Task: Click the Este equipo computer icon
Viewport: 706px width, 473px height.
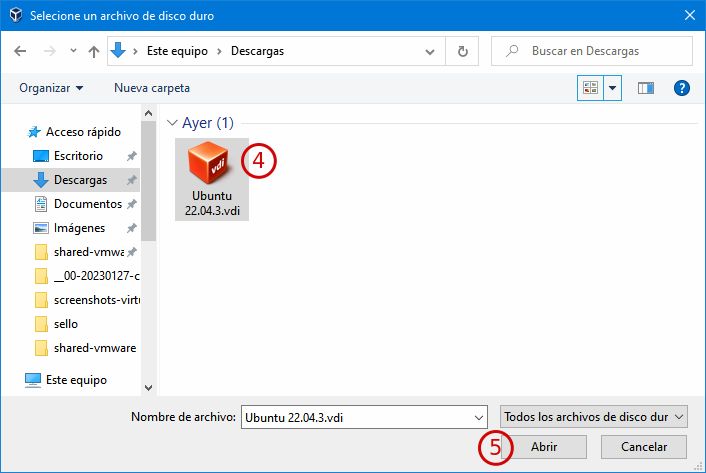Action: point(33,380)
